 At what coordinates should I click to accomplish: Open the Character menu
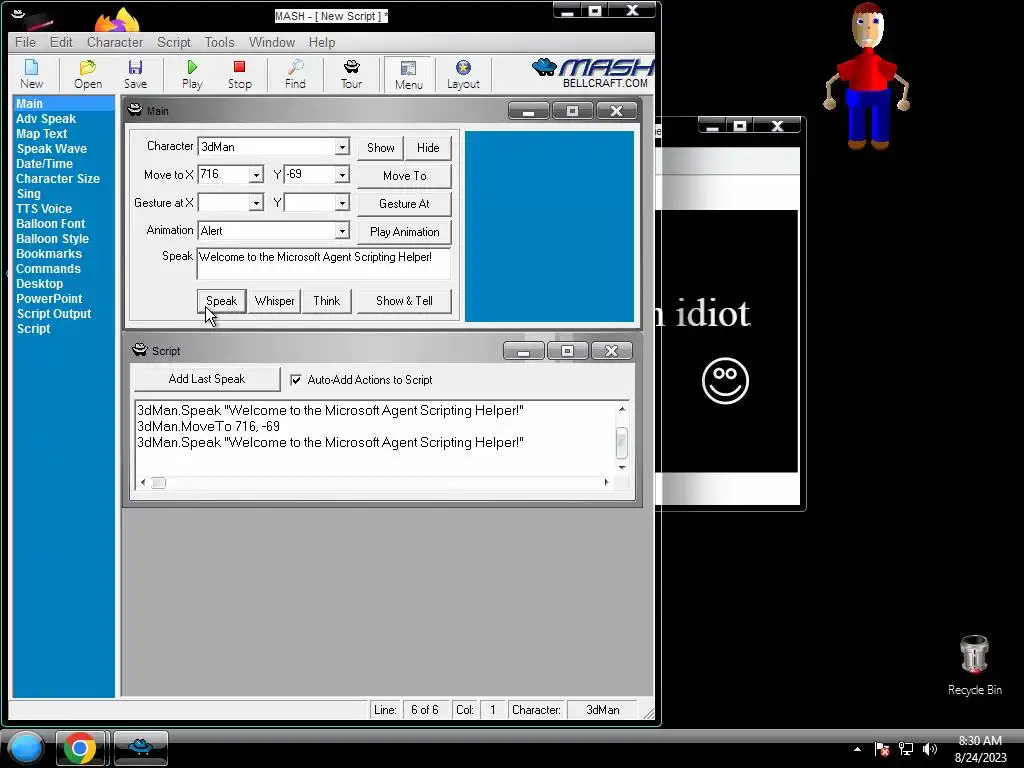[x=115, y=42]
